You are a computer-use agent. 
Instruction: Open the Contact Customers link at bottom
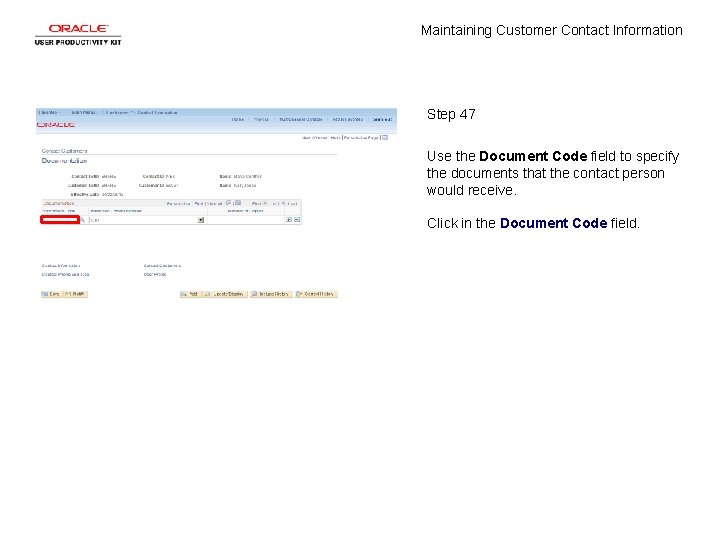click(x=162, y=266)
